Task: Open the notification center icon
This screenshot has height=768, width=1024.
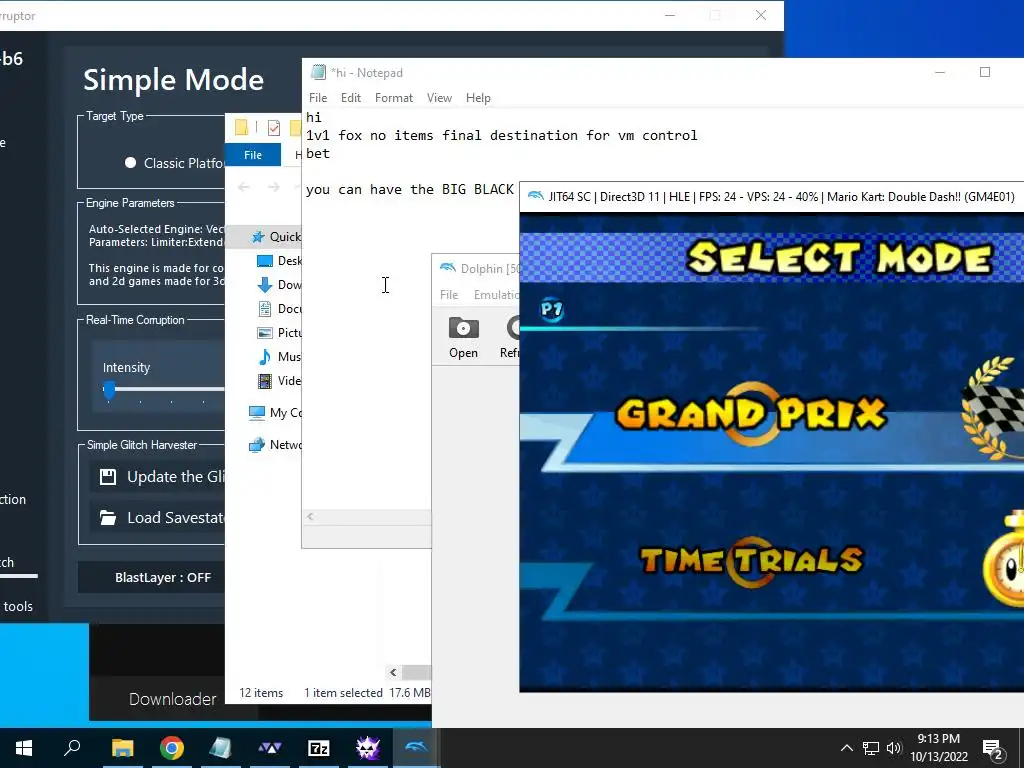Action: click(993, 749)
